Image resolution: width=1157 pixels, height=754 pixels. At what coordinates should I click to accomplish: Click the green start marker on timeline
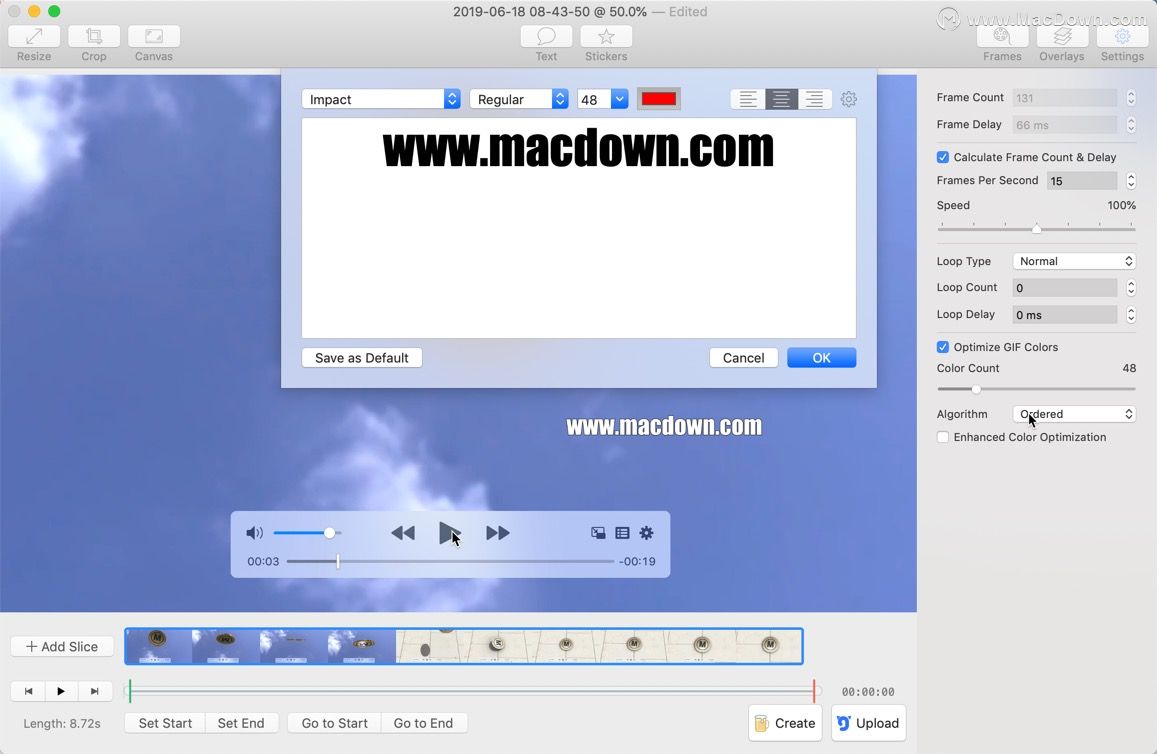pyautogui.click(x=130, y=691)
